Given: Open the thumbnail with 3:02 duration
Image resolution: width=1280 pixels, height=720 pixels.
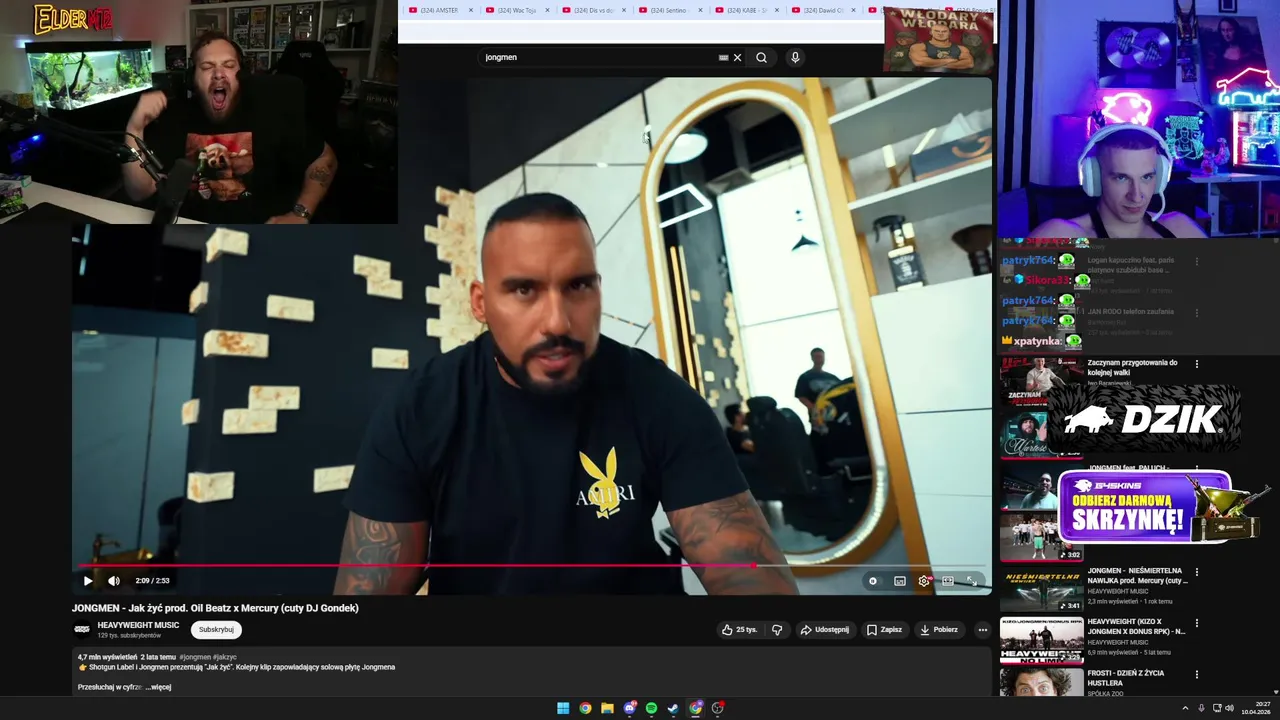Looking at the screenshot, I should (x=1041, y=537).
